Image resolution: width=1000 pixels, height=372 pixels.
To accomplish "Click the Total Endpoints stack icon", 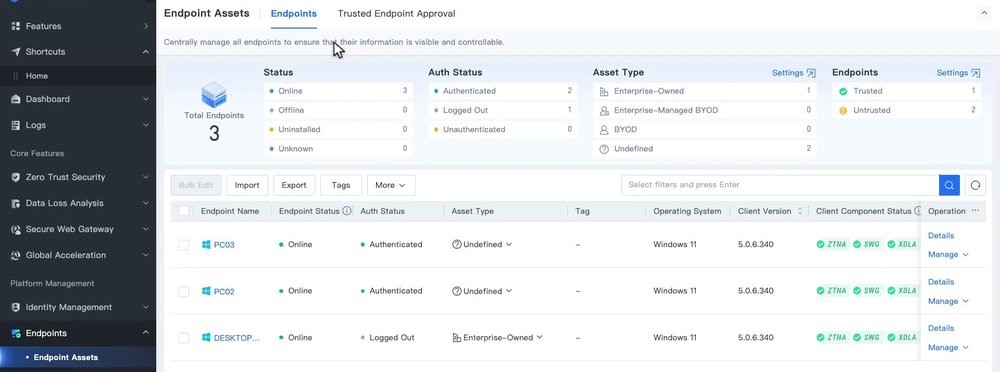I will tap(214, 94).
